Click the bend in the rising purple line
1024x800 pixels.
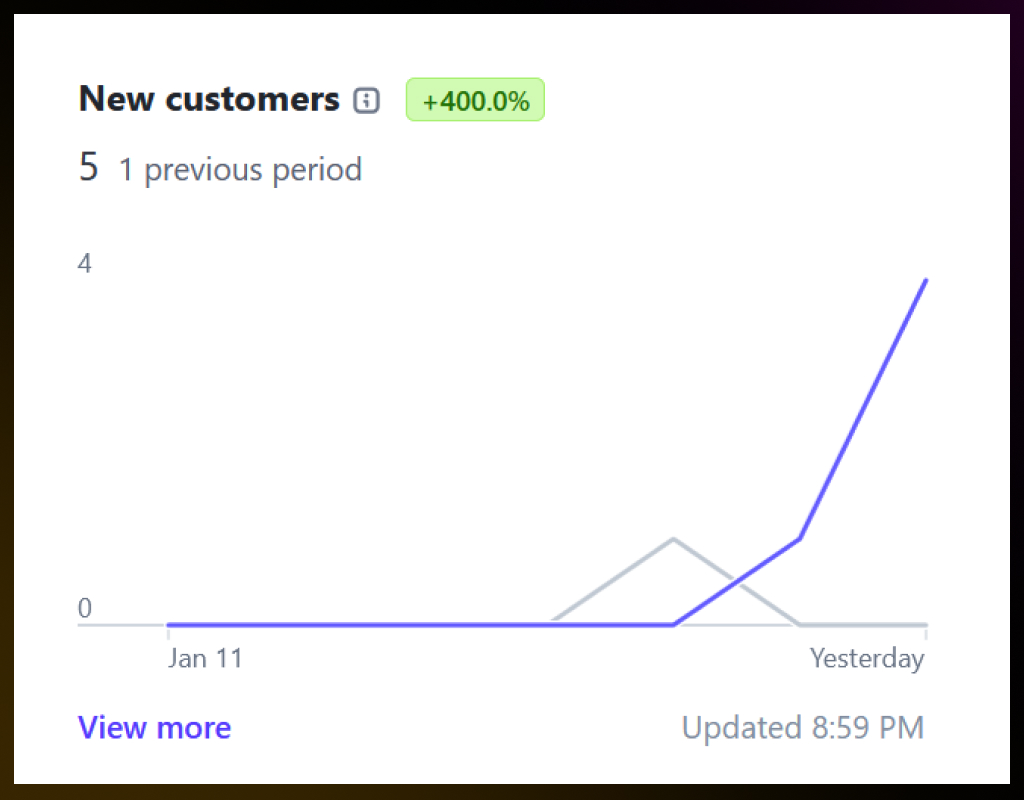[x=800, y=538]
